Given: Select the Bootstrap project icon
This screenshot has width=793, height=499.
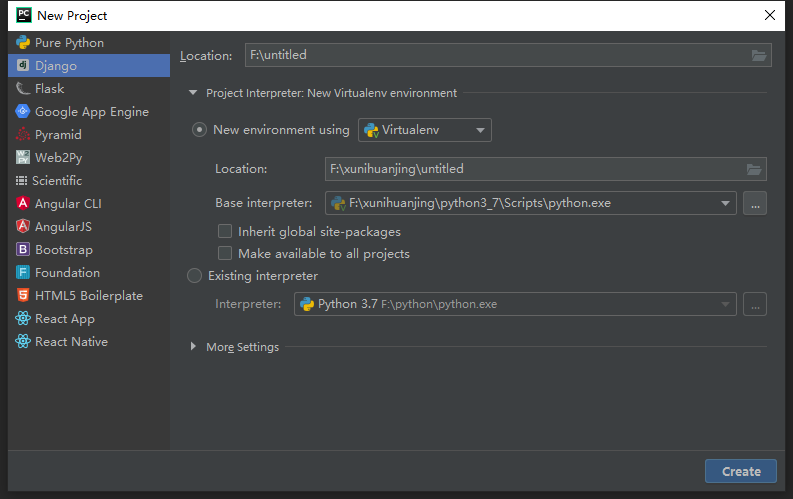Looking at the screenshot, I should tap(23, 249).
